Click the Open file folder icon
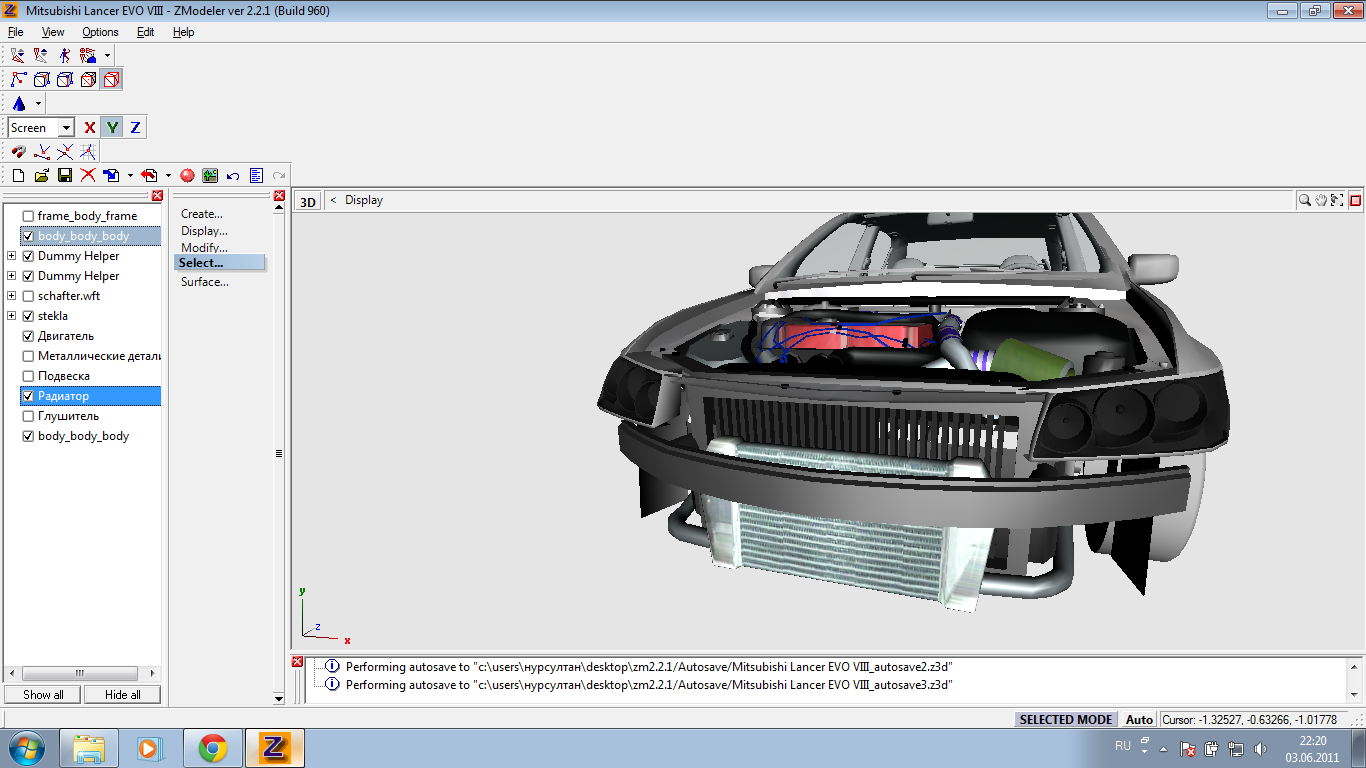The image size is (1366, 768). 41,175
